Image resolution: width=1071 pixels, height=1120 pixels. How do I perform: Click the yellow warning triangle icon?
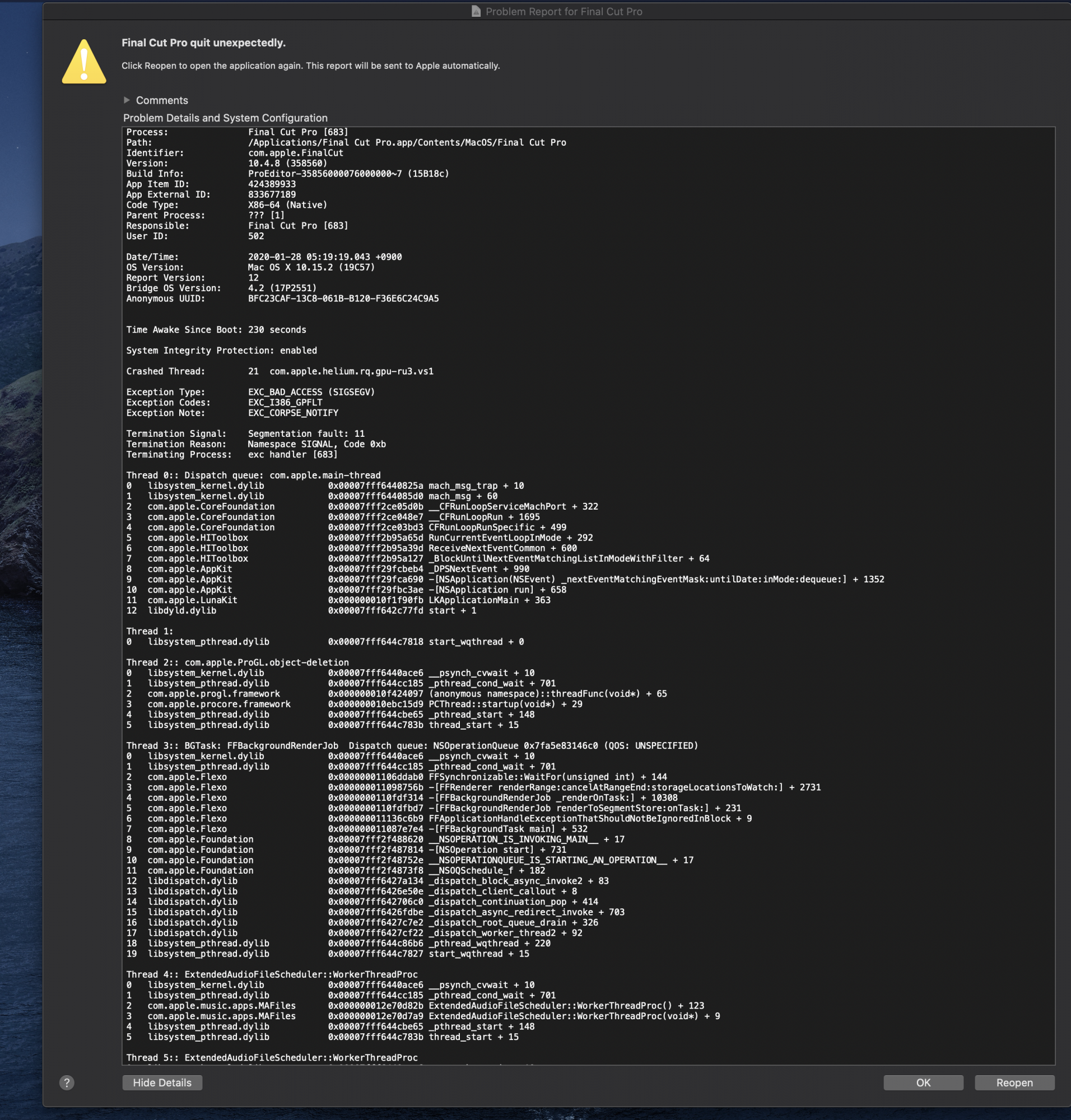pyautogui.click(x=84, y=62)
